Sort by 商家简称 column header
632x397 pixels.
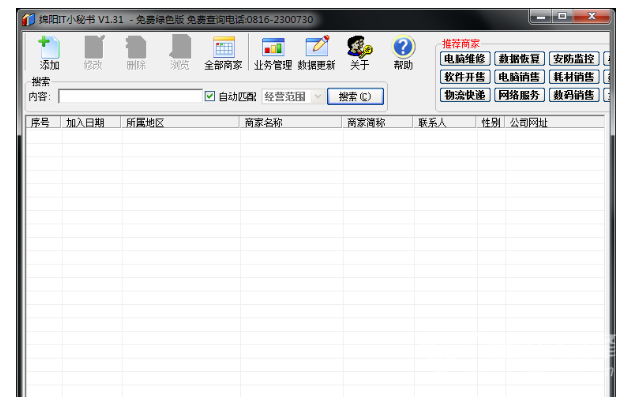(x=377, y=123)
